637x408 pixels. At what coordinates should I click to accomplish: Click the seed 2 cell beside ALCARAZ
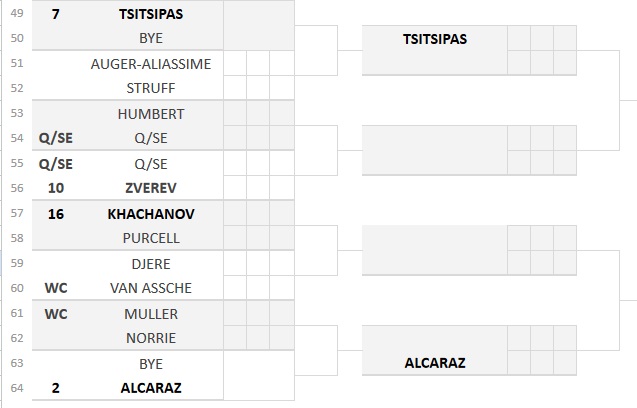[x=56, y=388]
